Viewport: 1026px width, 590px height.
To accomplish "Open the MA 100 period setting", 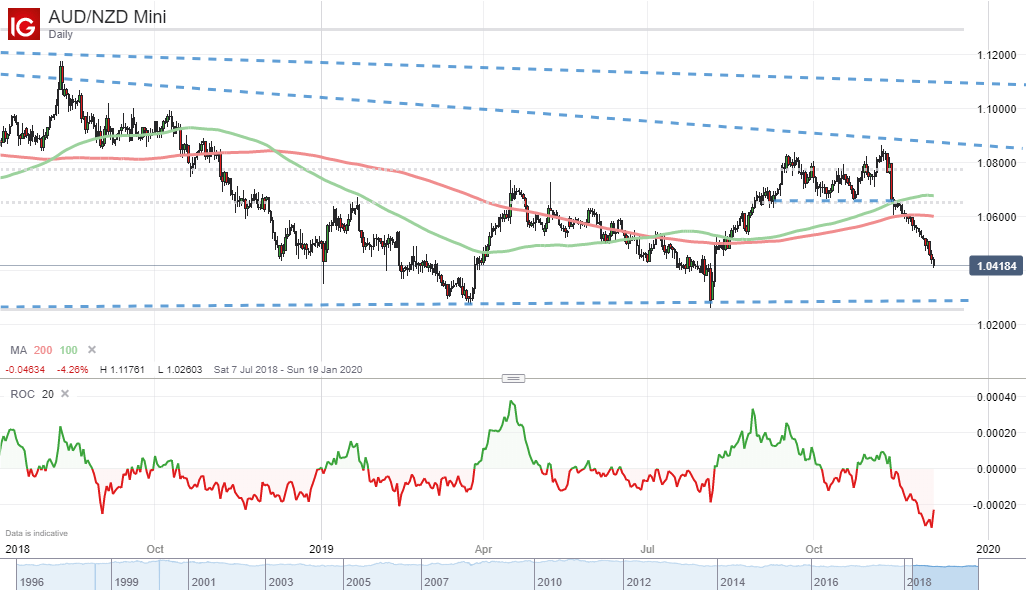I will pos(69,351).
